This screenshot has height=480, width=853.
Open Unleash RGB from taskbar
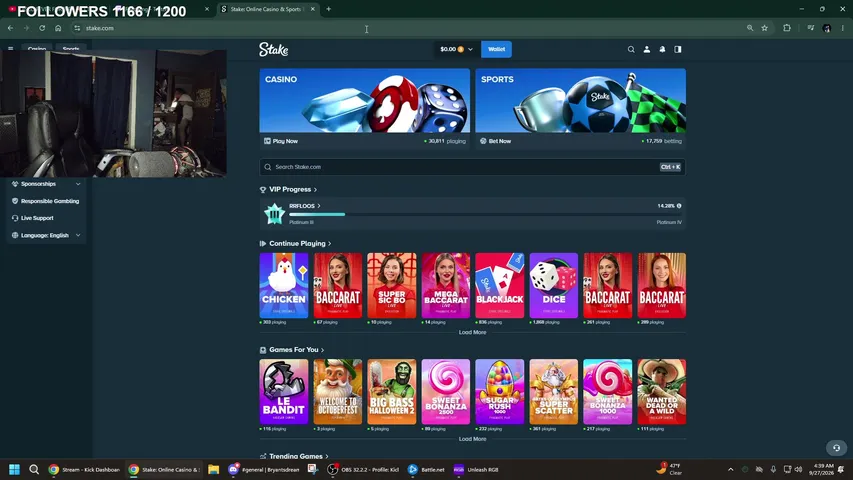477,470
